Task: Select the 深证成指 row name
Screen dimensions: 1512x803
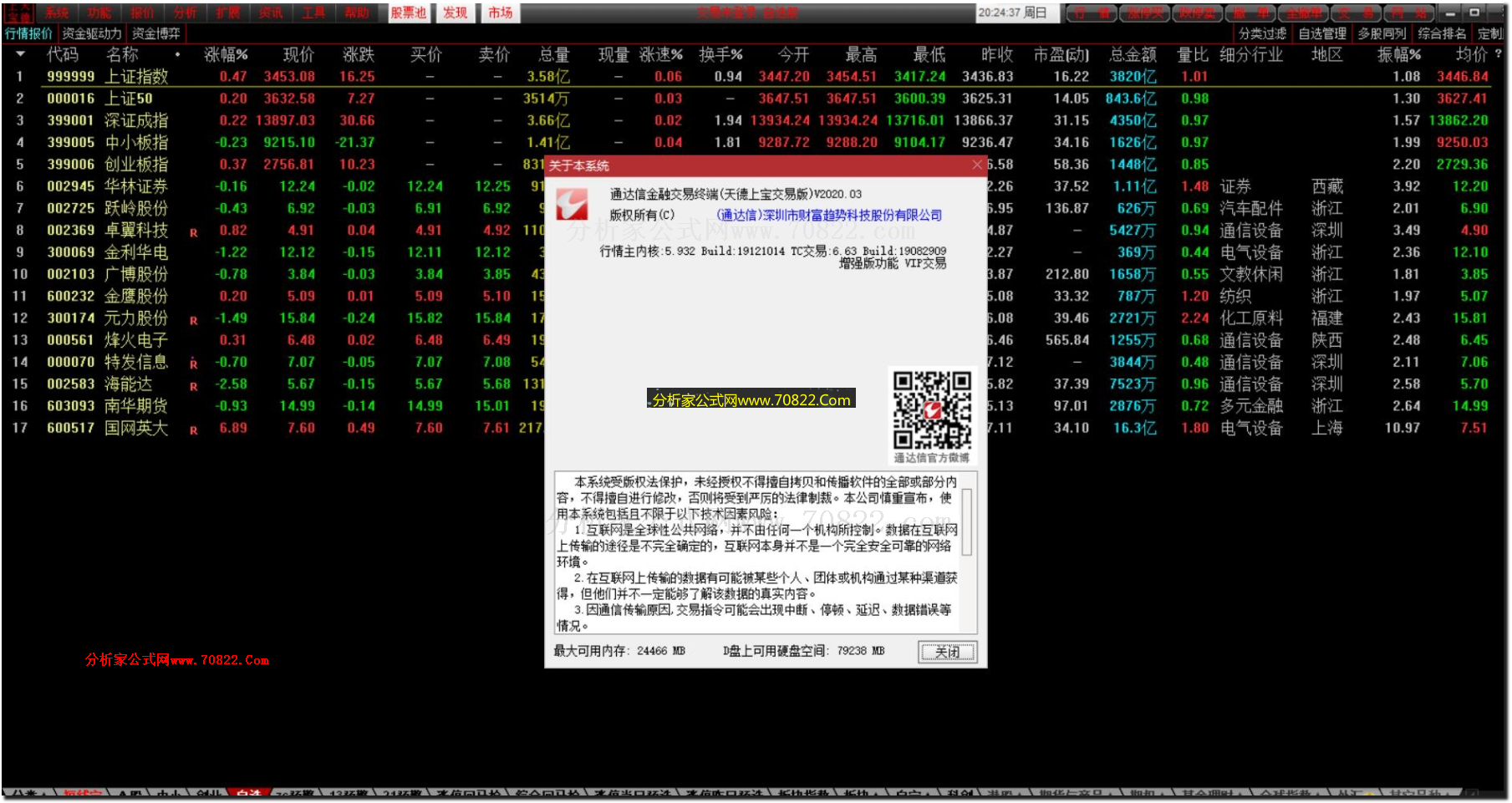Action: pyautogui.click(x=136, y=120)
